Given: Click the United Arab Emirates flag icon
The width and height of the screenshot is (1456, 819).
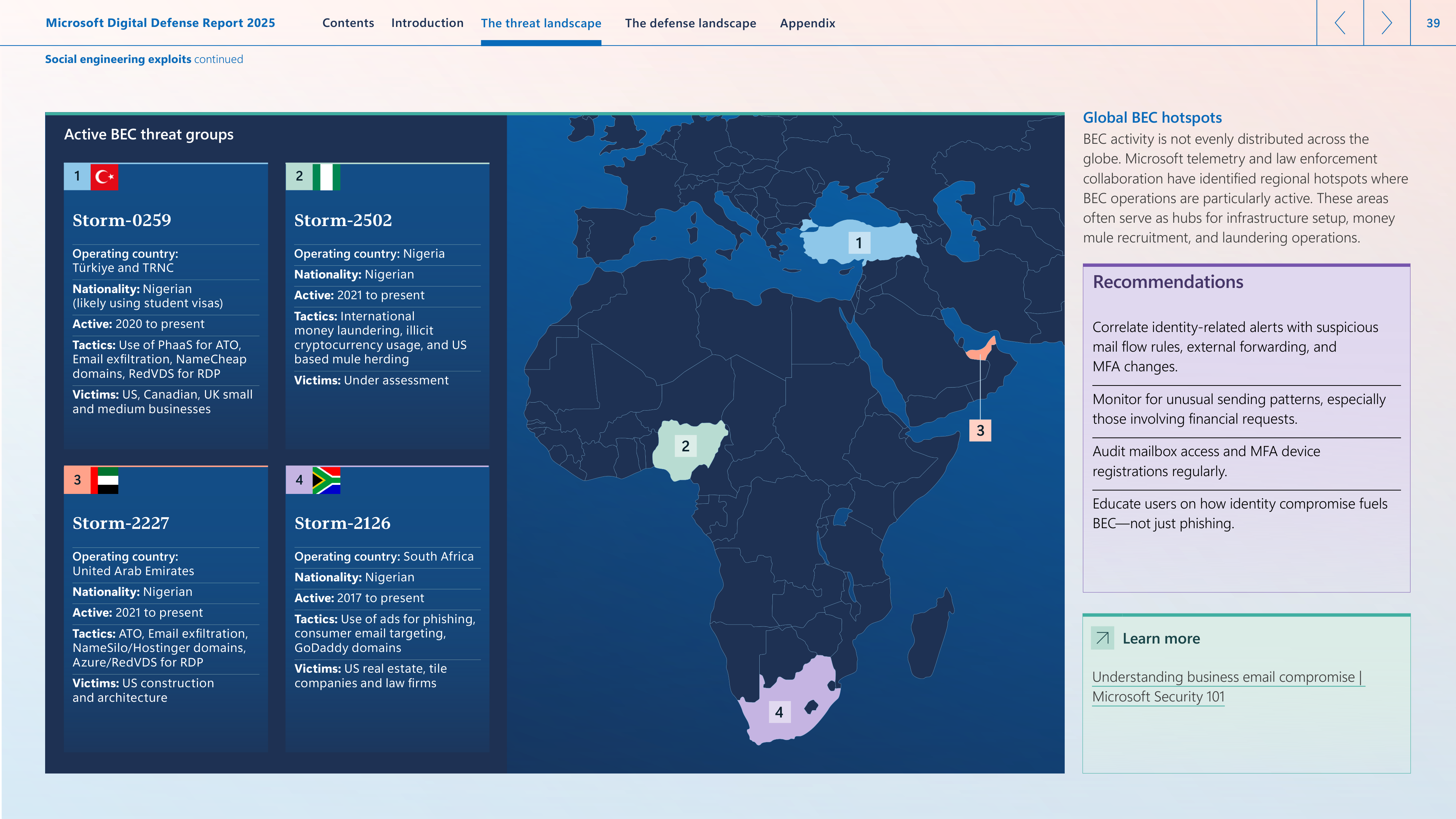Looking at the screenshot, I should click(x=104, y=480).
